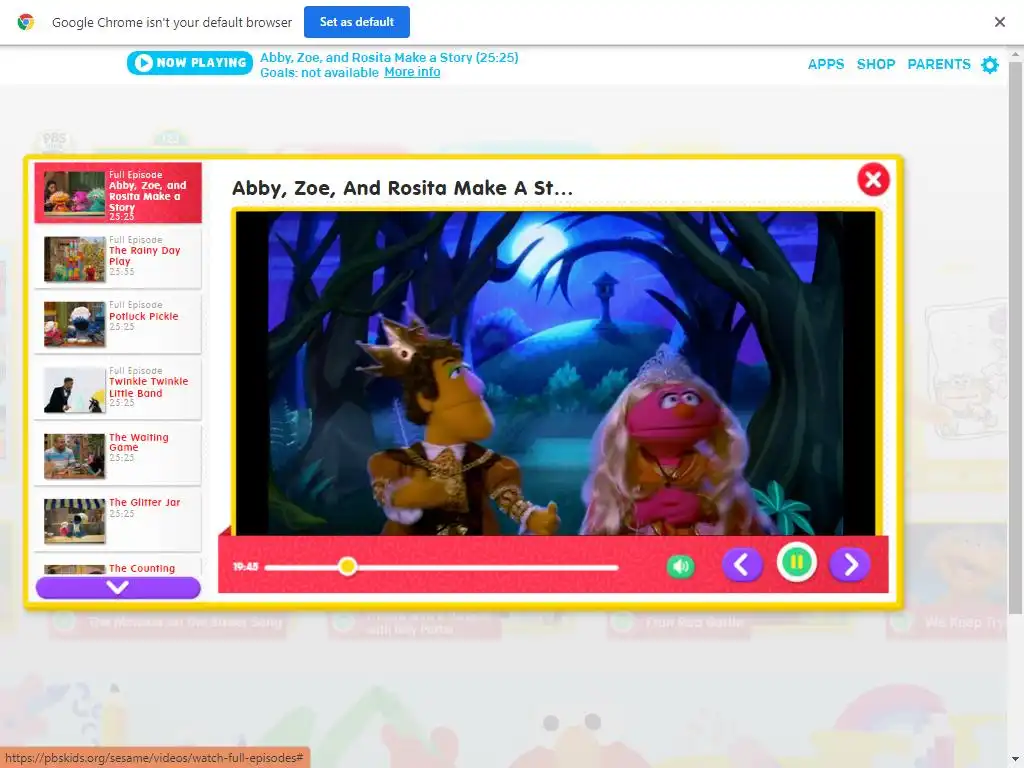This screenshot has width=1024, height=768.
Task: Click the Now Playing badge
Action: pos(189,63)
